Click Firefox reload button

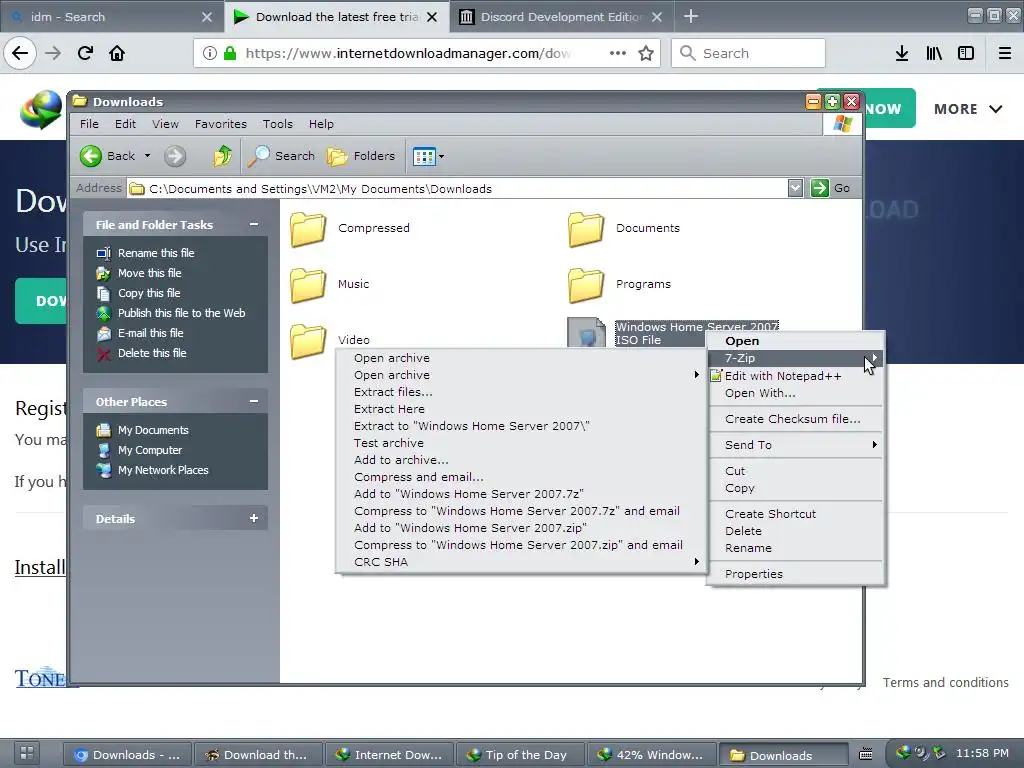85,53
